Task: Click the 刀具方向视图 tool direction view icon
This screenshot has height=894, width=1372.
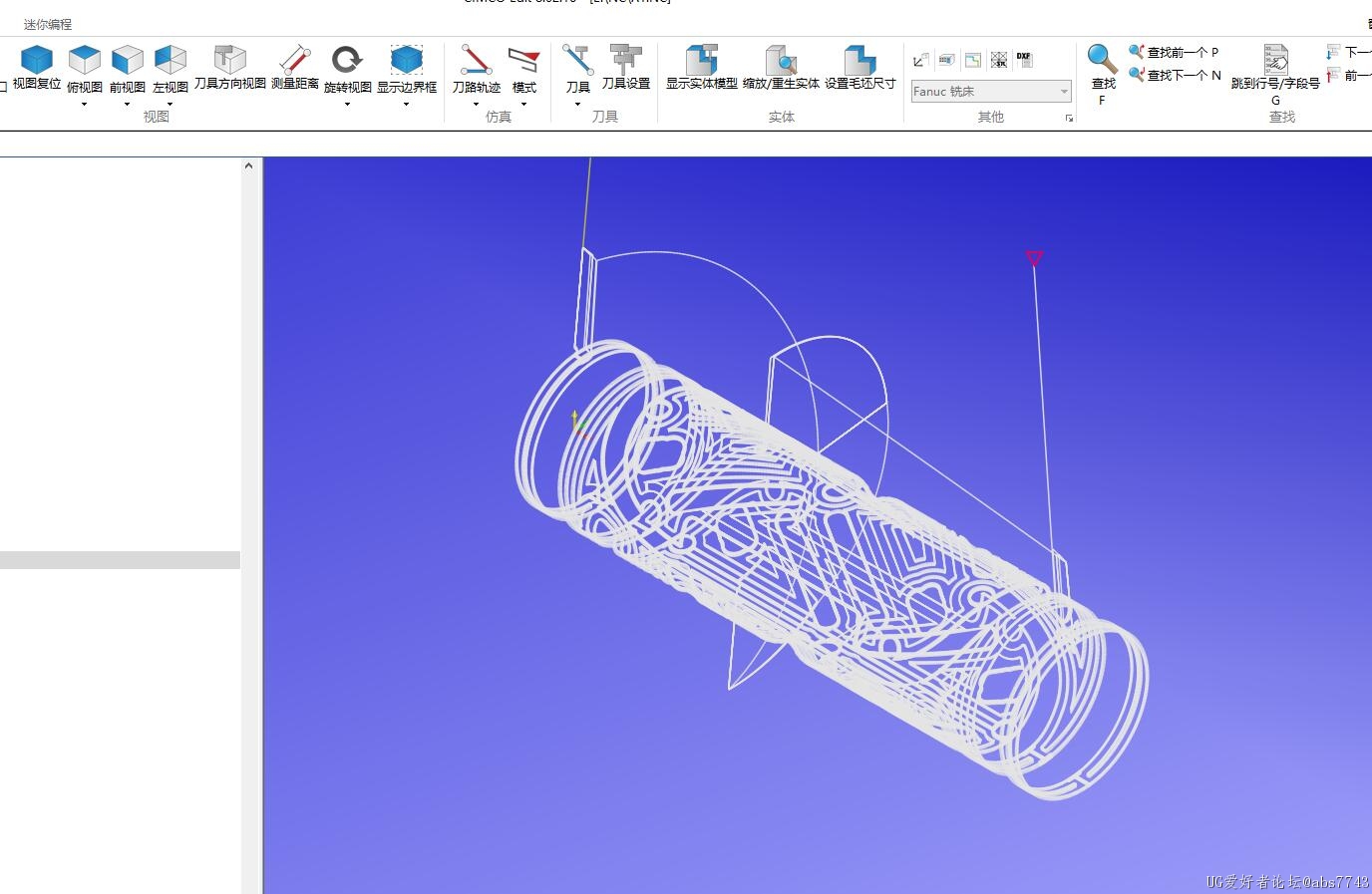Action: point(229,59)
